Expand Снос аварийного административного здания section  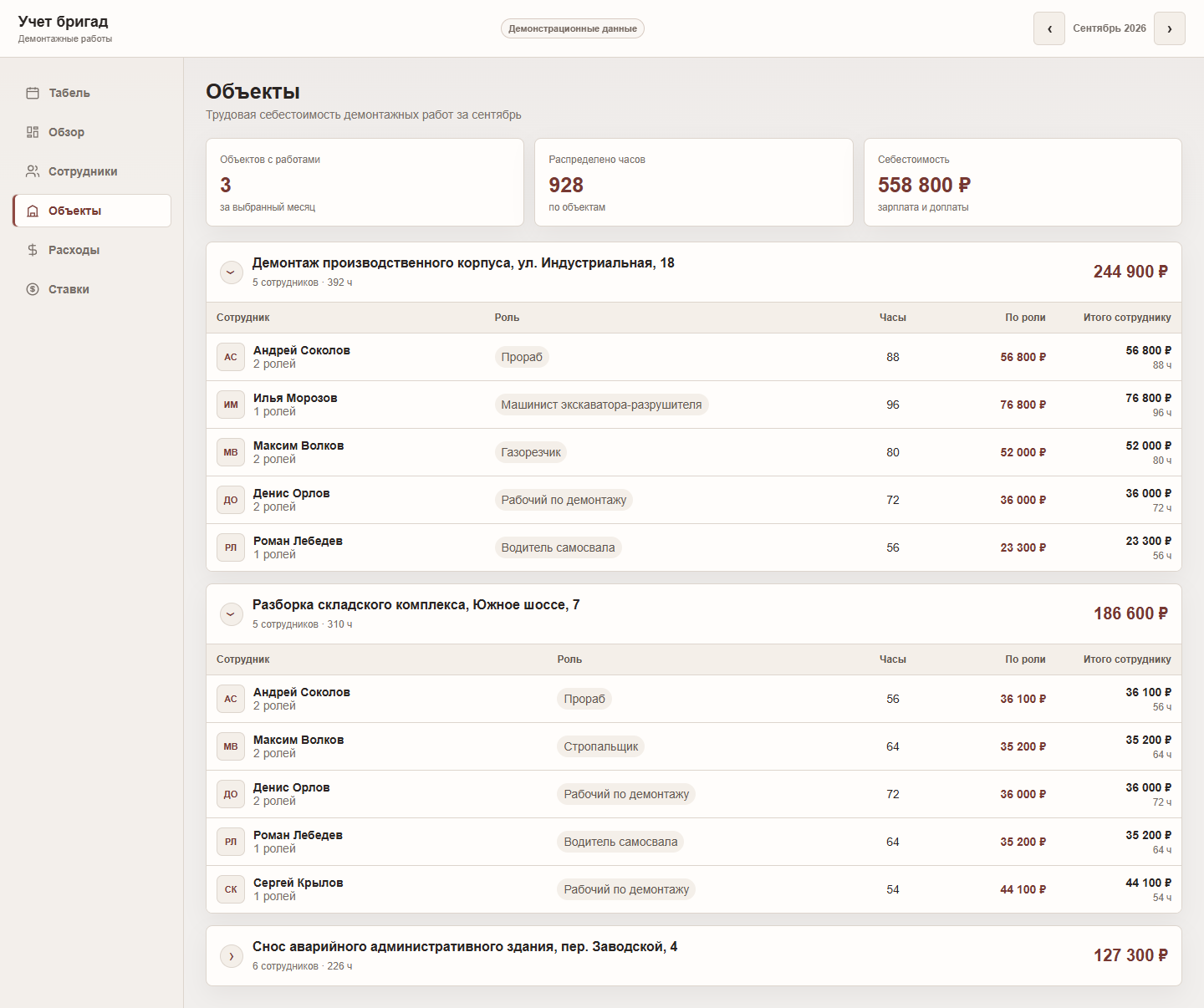click(232, 955)
